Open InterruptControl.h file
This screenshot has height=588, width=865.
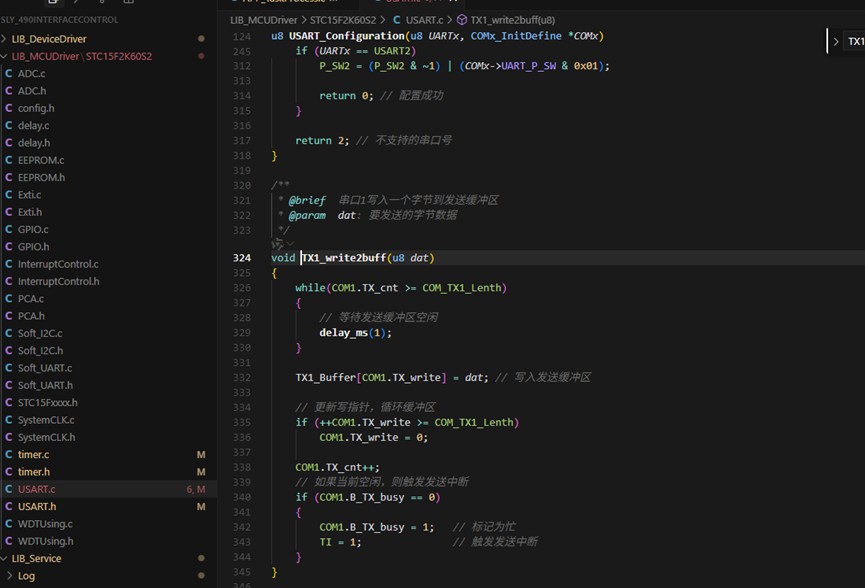click(x=58, y=281)
